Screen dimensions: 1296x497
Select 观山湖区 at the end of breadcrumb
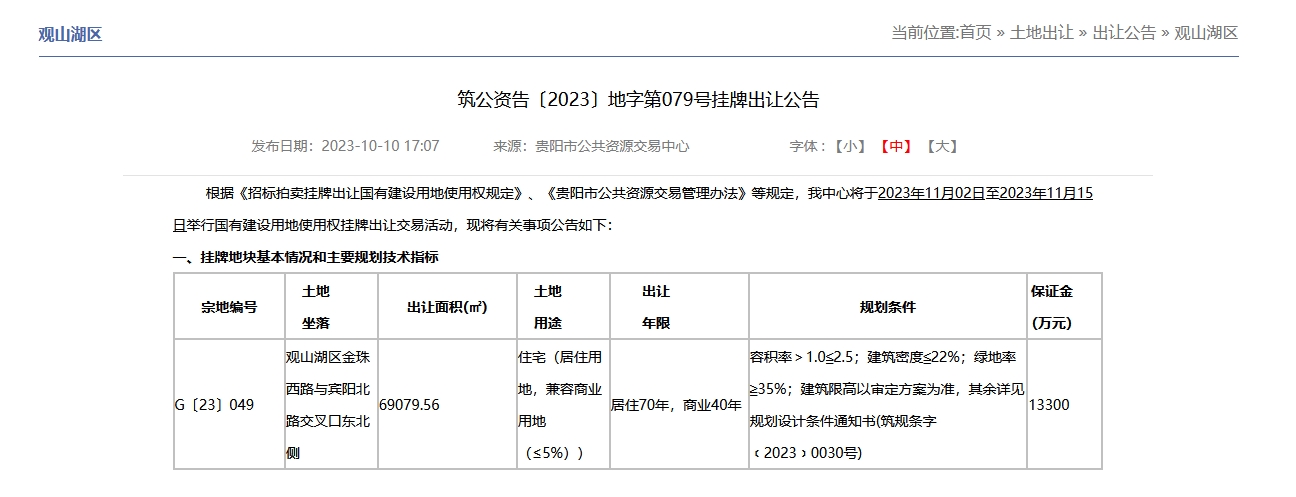pos(1205,33)
